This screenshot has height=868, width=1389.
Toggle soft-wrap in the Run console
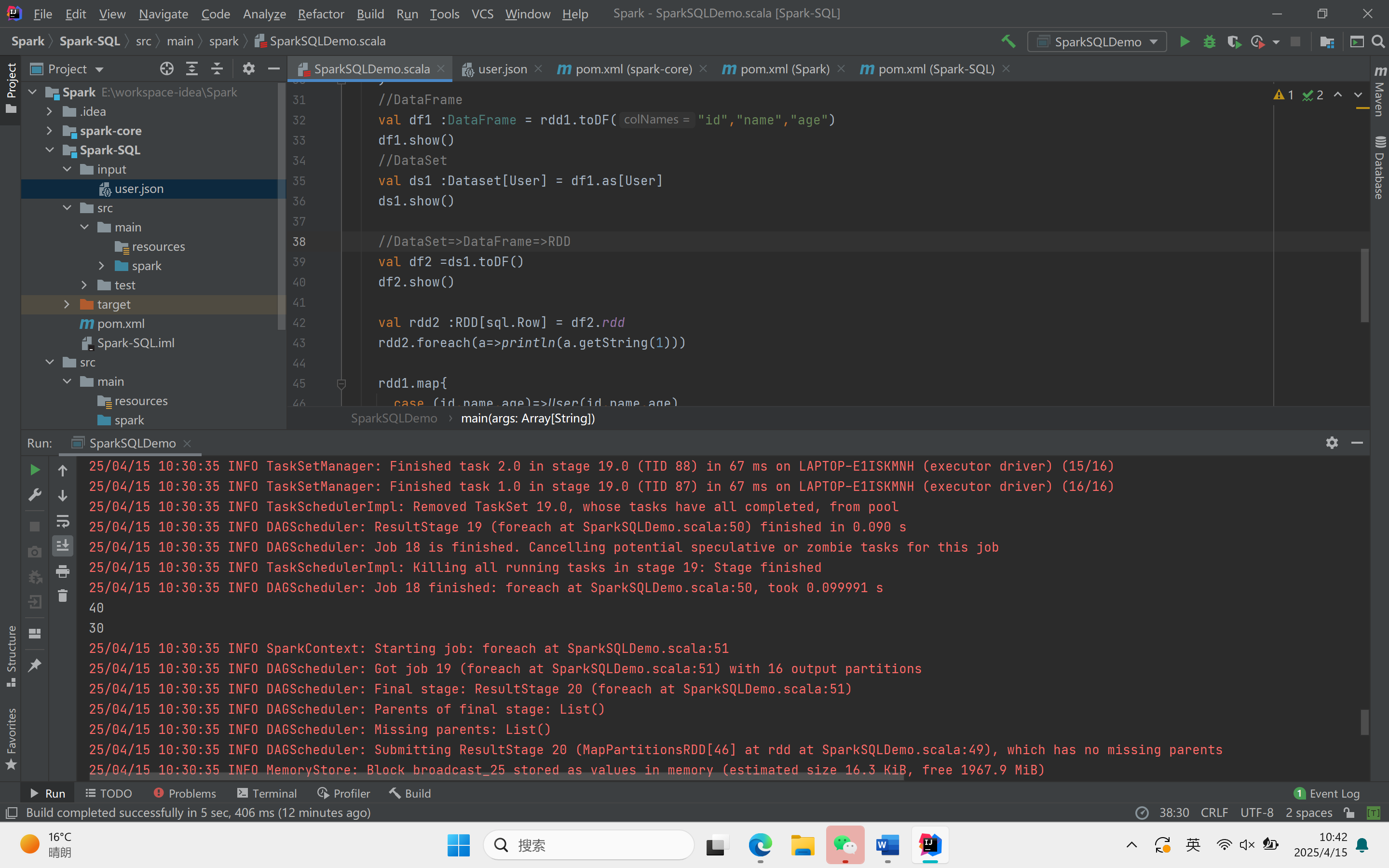click(63, 521)
